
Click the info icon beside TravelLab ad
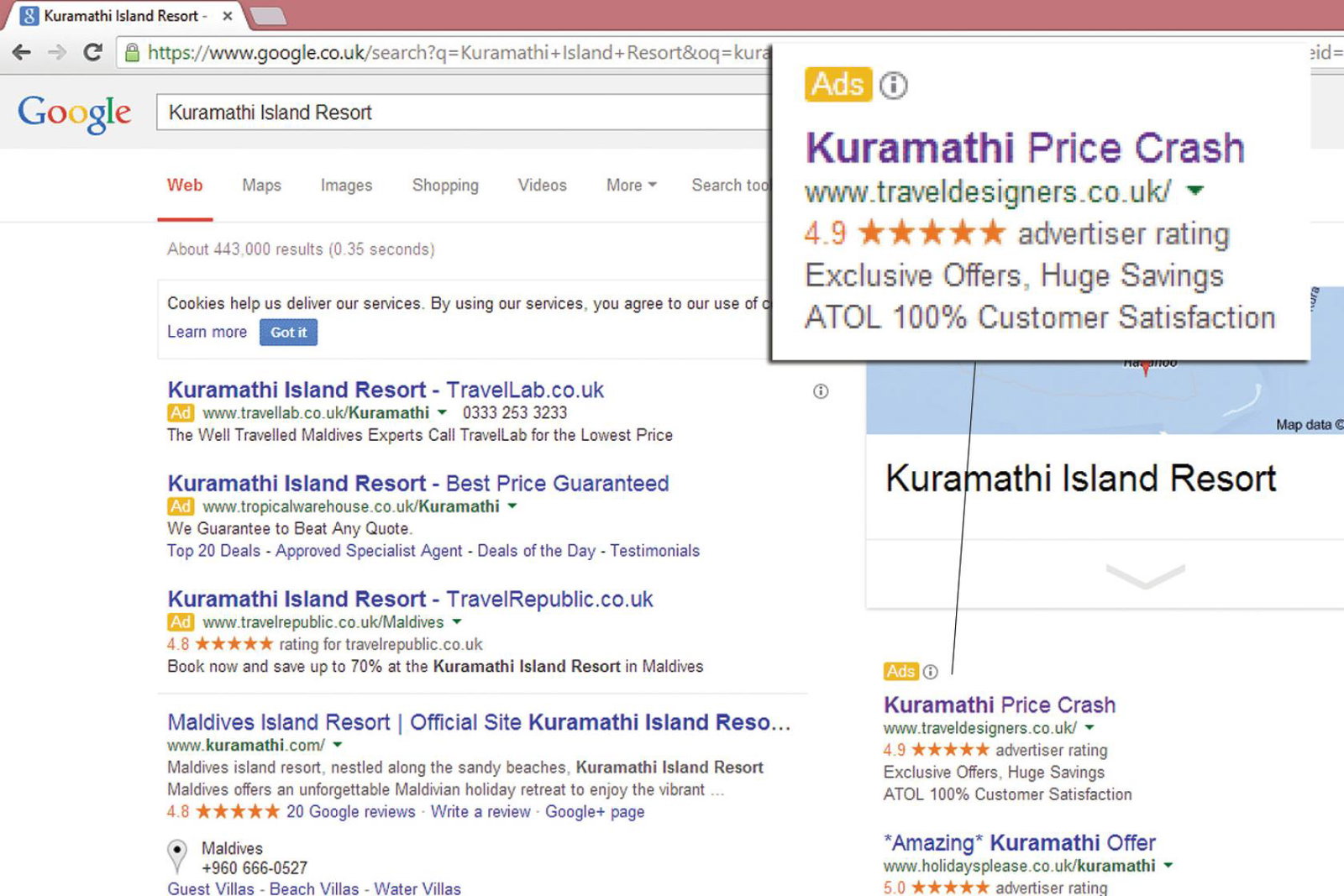[821, 391]
